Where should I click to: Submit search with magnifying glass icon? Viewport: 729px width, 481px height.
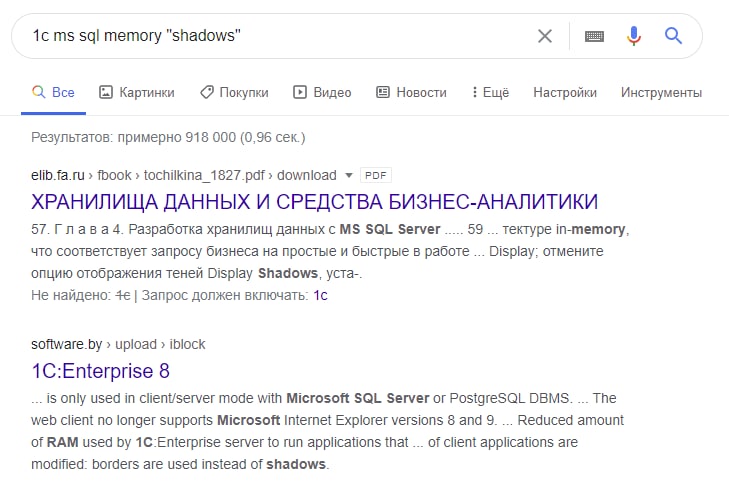pos(673,35)
